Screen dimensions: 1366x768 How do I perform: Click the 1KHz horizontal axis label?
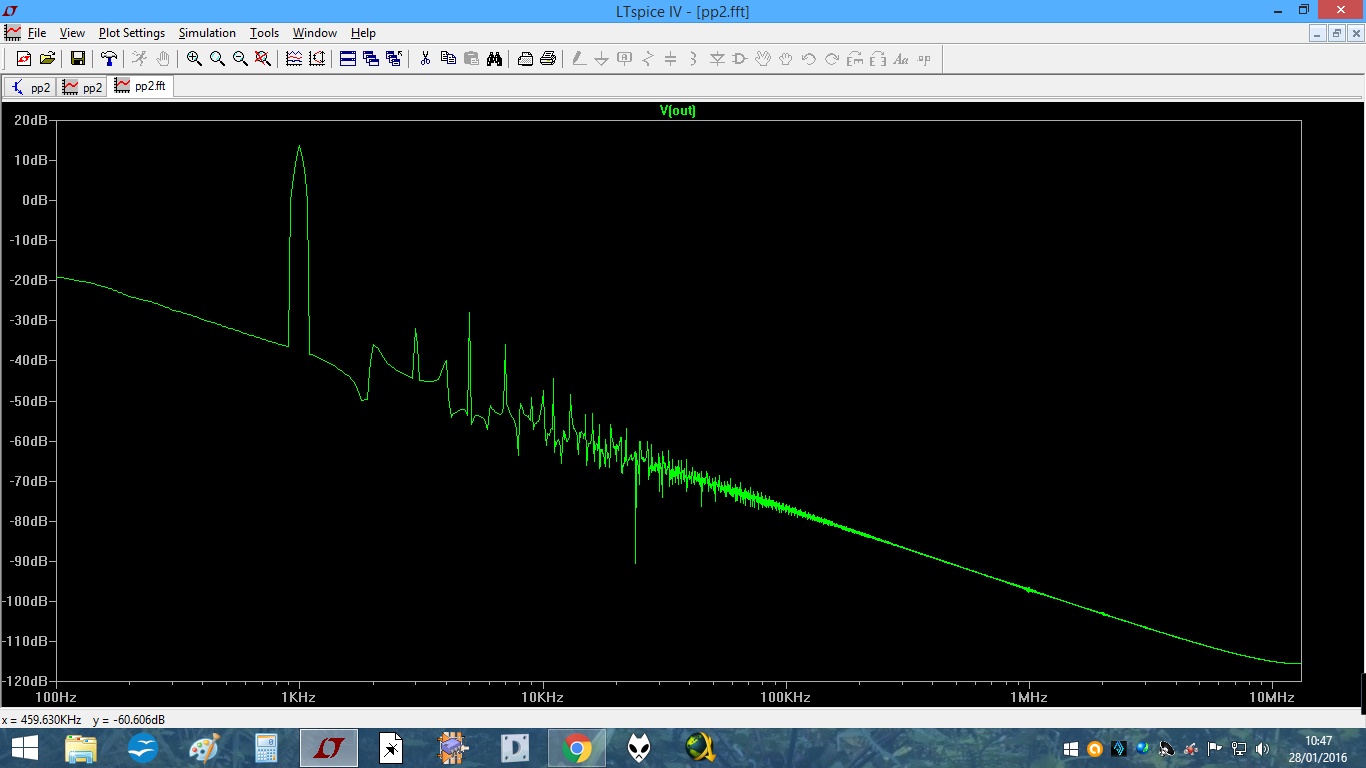click(x=298, y=697)
